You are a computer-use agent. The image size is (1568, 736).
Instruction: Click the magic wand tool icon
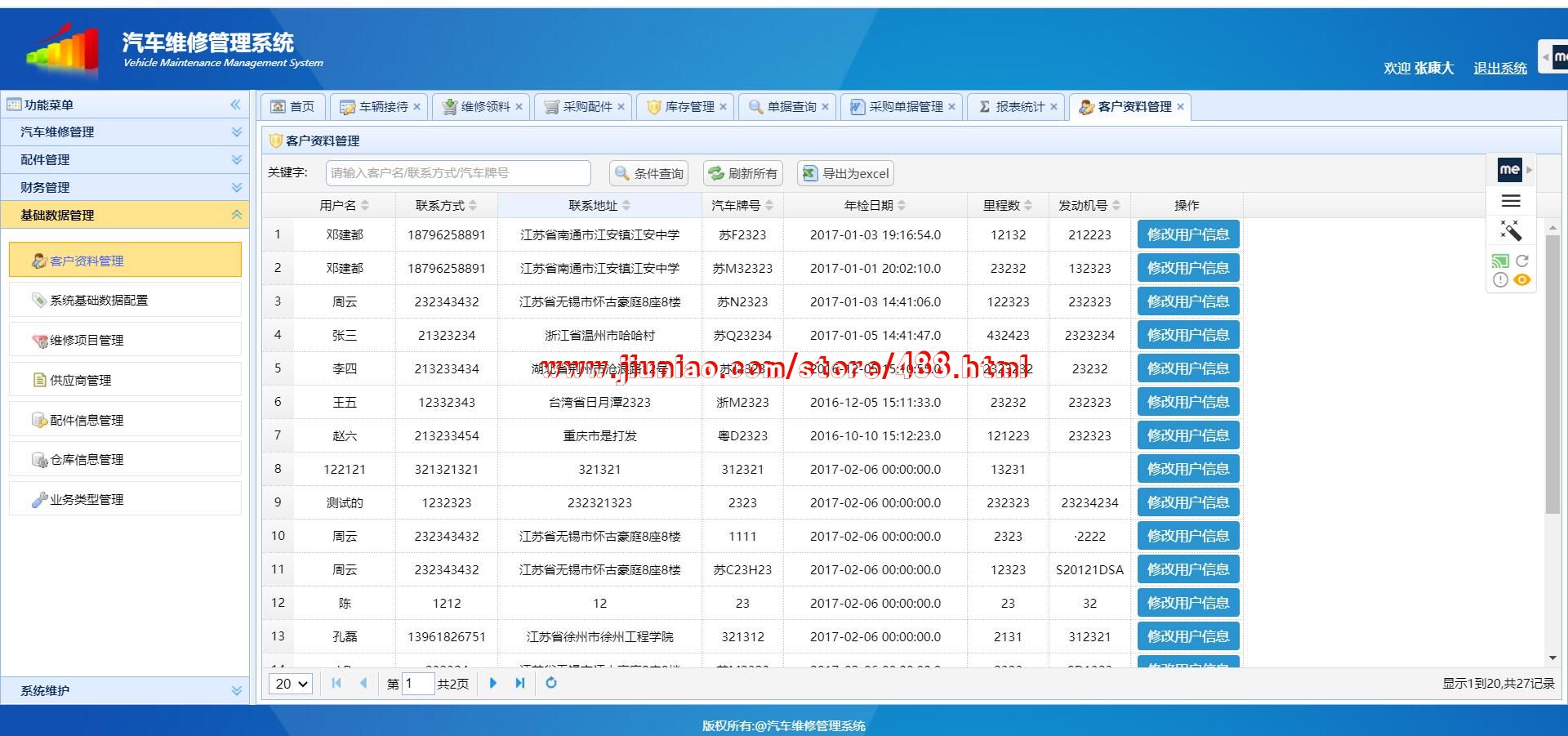point(1511,230)
